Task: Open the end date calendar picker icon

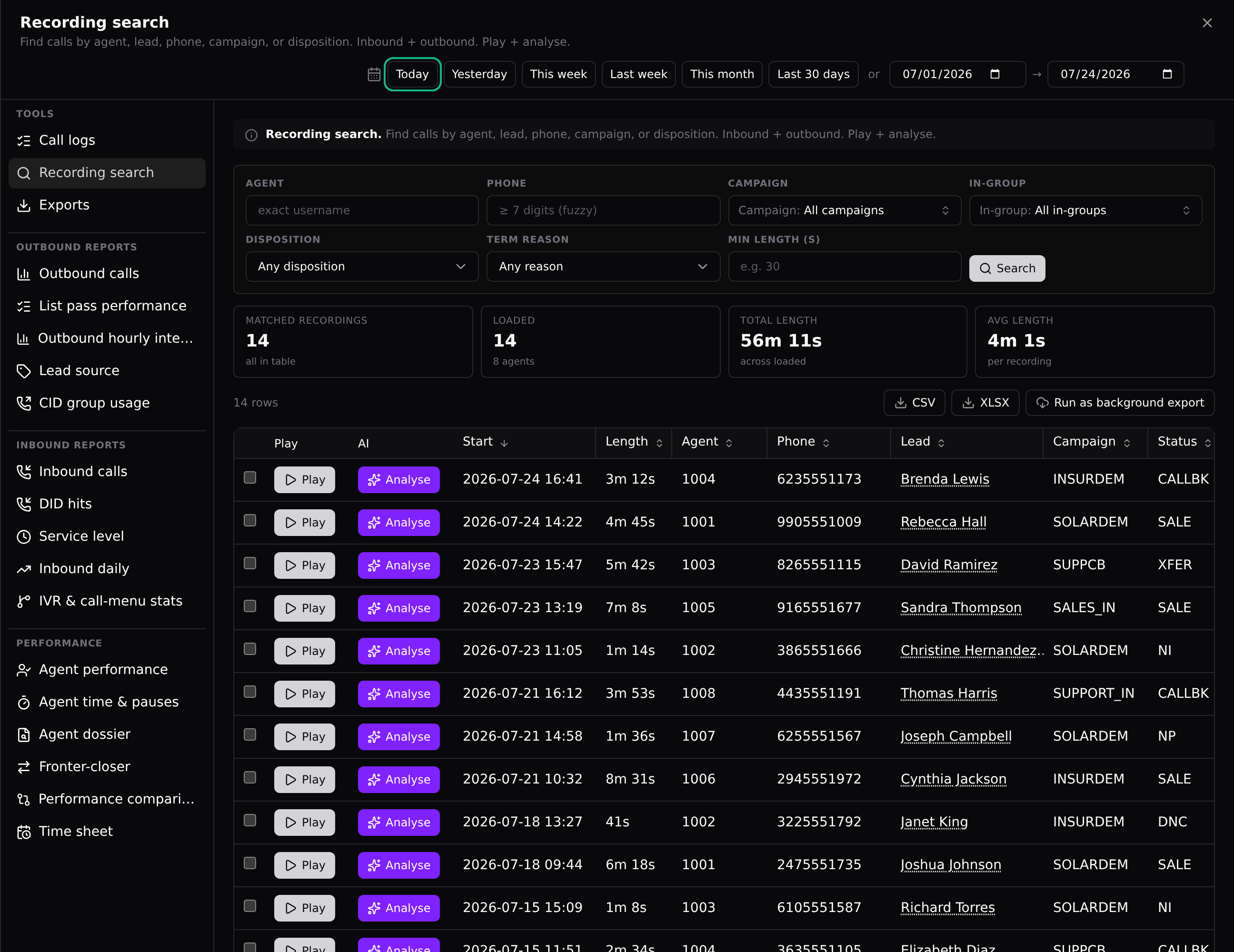Action: point(1167,74)
